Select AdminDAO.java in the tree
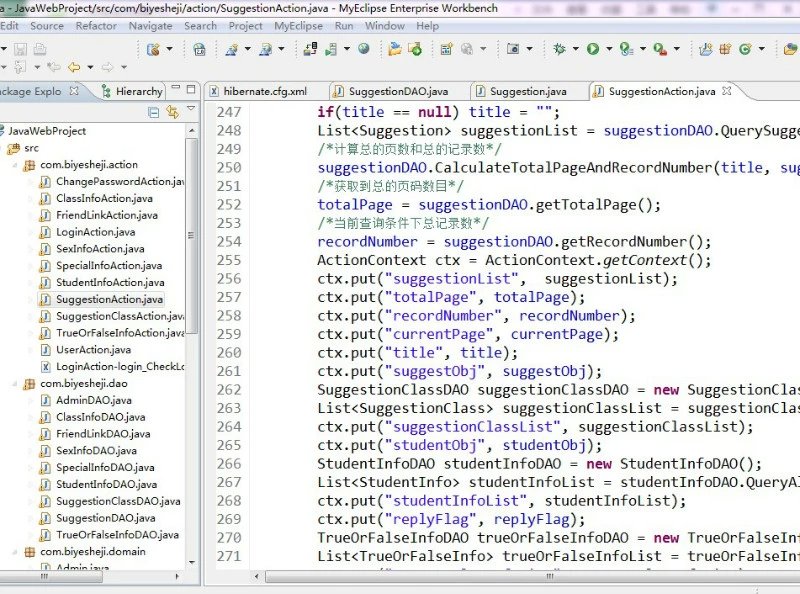 point(94,401)
